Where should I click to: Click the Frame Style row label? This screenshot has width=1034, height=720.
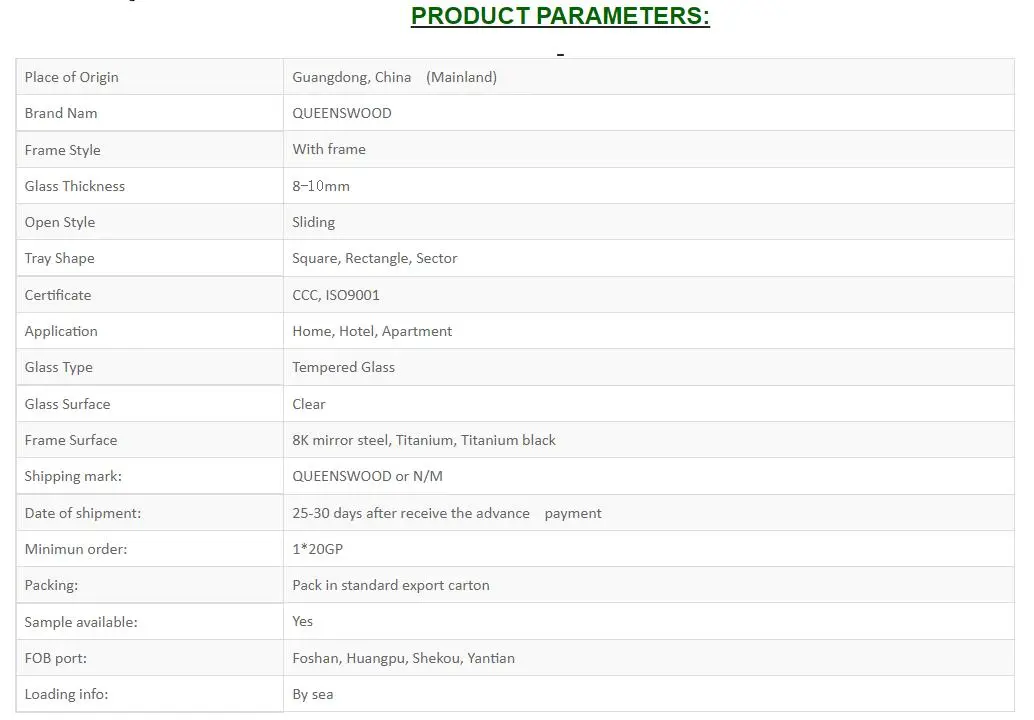63,150
